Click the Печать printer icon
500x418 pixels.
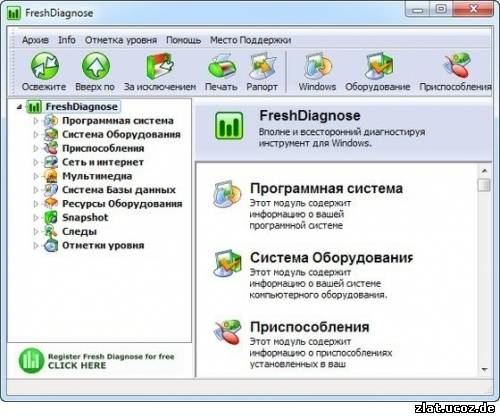[222, 66]
